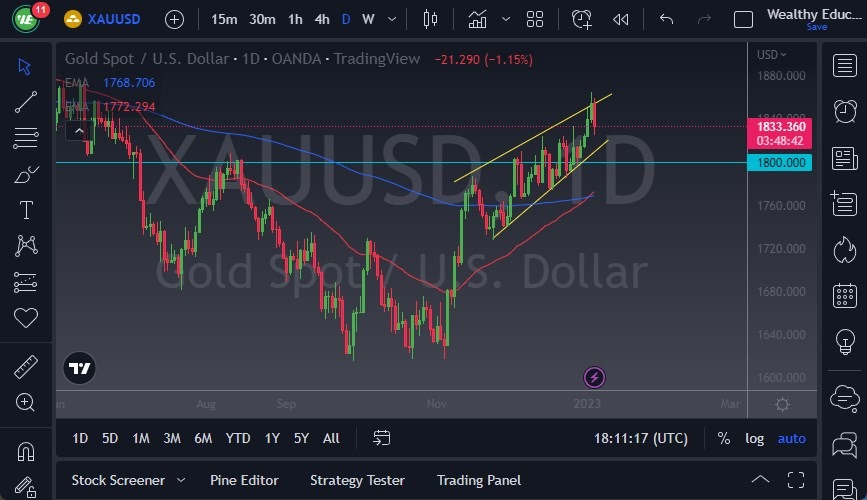Save the chart layout

(817, 27)
